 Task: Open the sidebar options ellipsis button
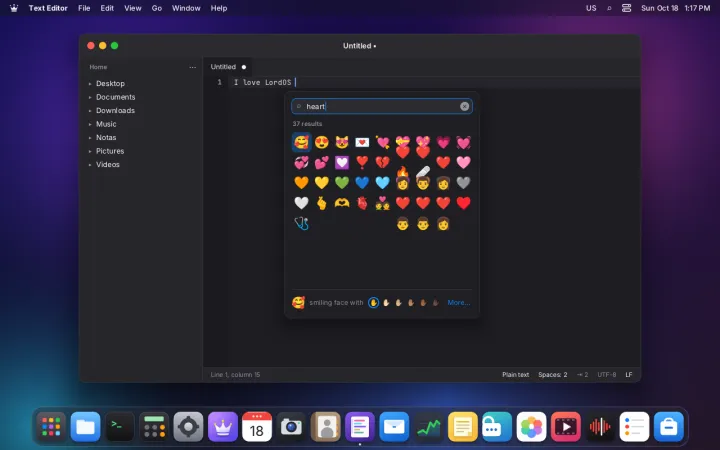[x=192, y=67]
